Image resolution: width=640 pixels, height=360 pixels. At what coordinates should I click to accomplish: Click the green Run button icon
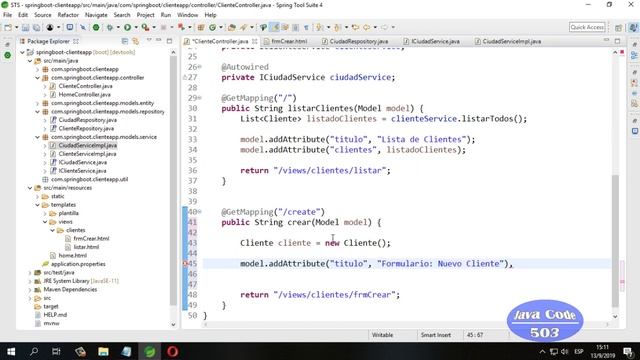pos(127,27)
